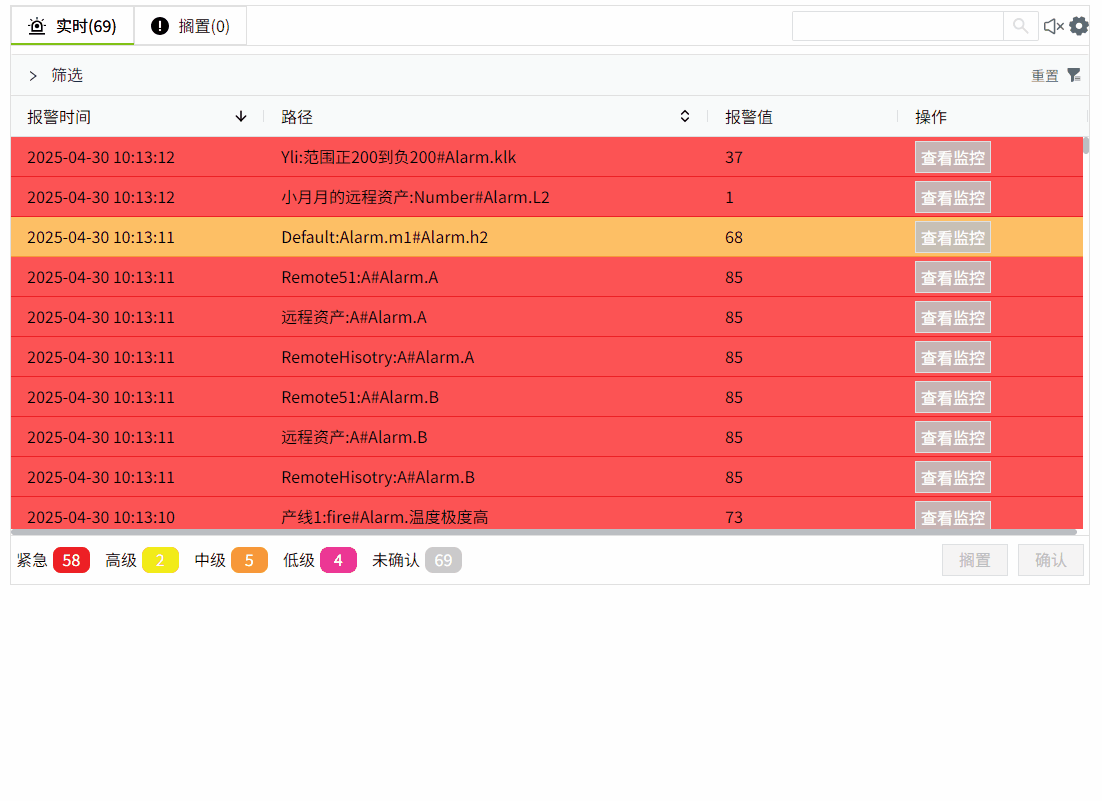This screenshot has height=801, width=1102.
Task: Click the search magnifier icon
Action: pyautogui.click(x=1020, y=26)
